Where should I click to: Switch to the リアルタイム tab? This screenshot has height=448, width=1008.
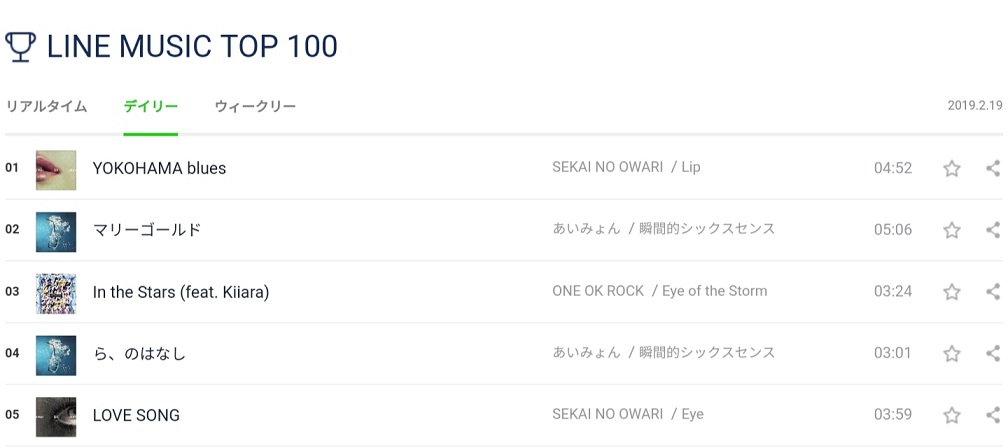[46, 106]
